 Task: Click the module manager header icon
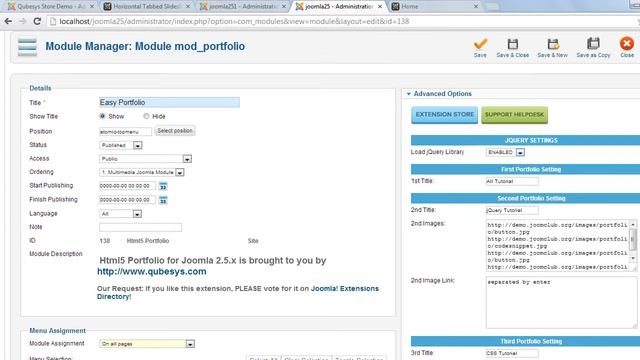27,47
